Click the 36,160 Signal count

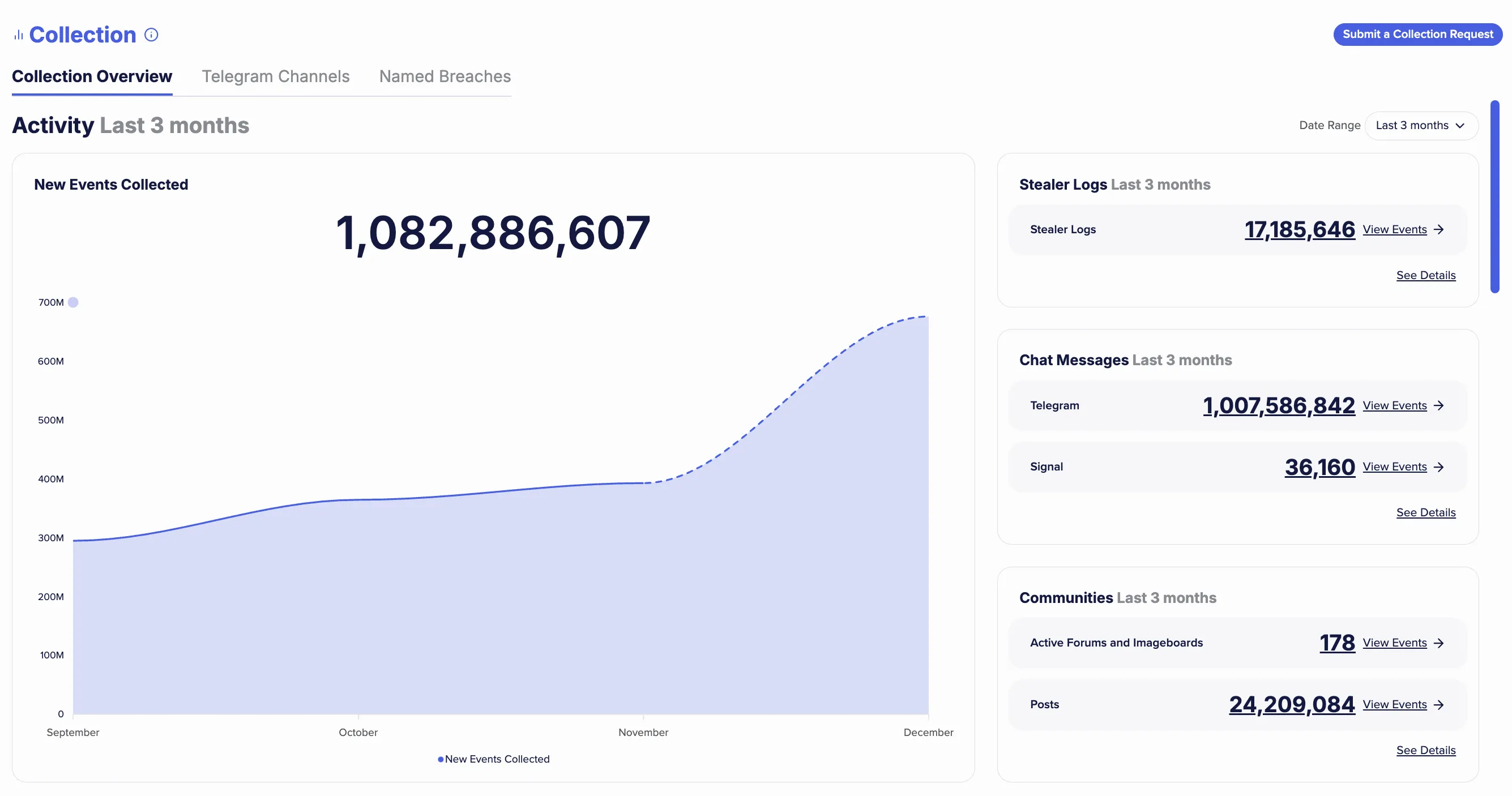(x=1319, y=467)
